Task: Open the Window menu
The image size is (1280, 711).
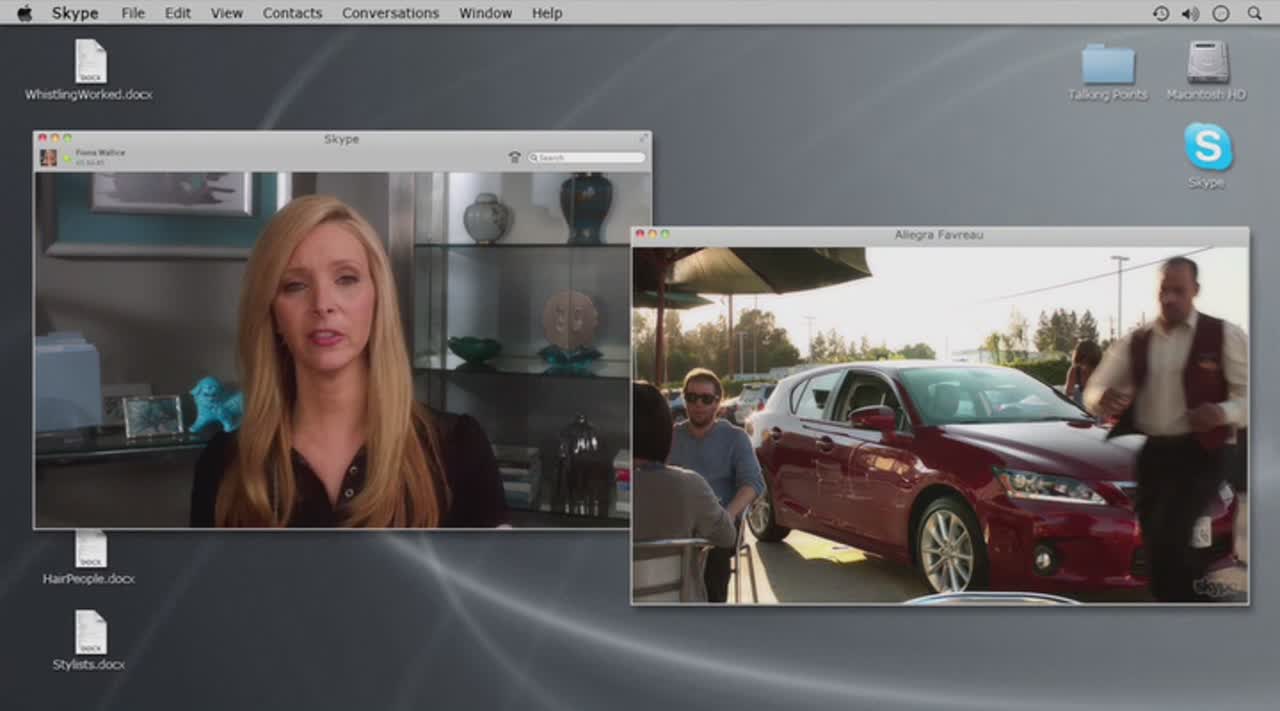Action: (x=485, y=13)
